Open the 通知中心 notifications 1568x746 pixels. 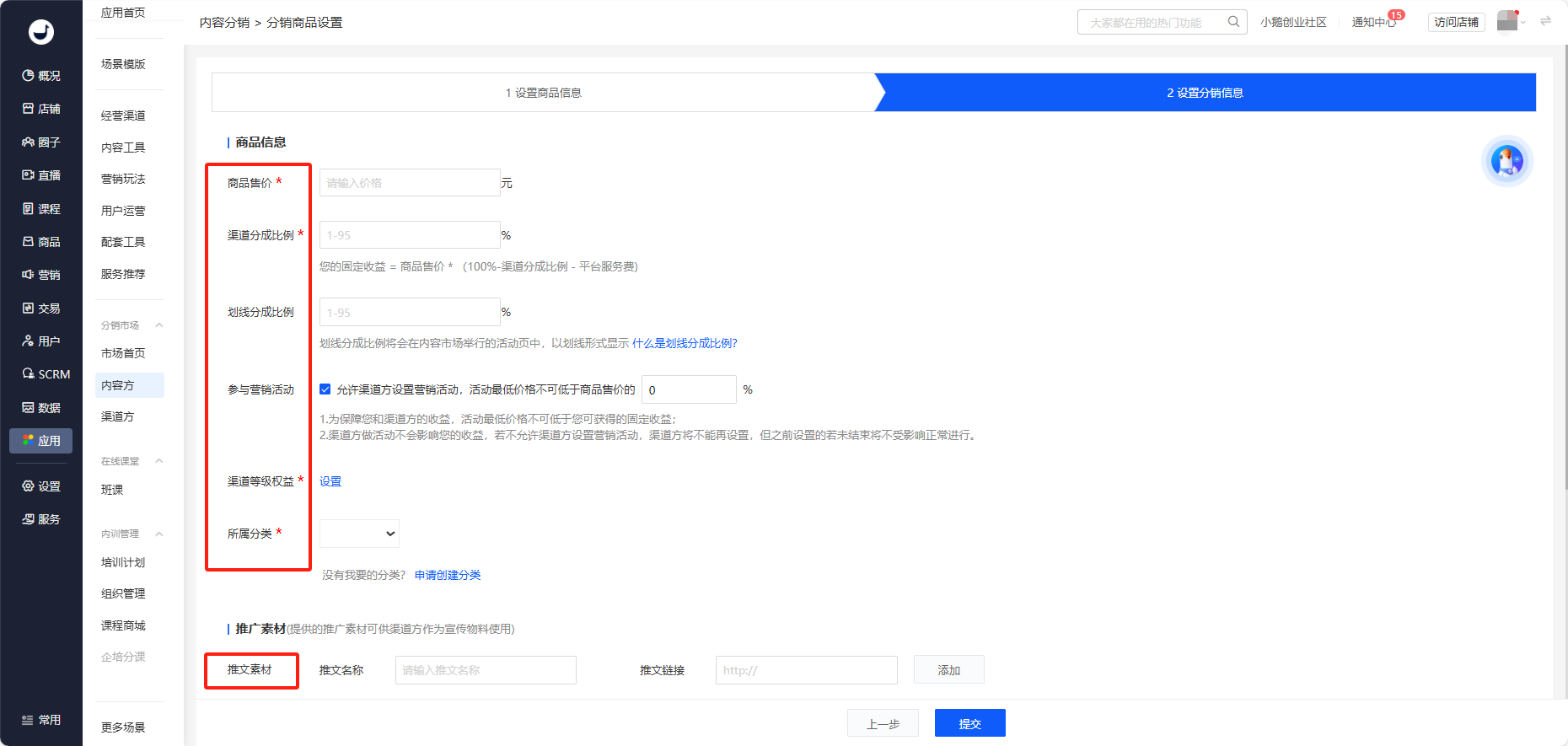[1374, 22]
